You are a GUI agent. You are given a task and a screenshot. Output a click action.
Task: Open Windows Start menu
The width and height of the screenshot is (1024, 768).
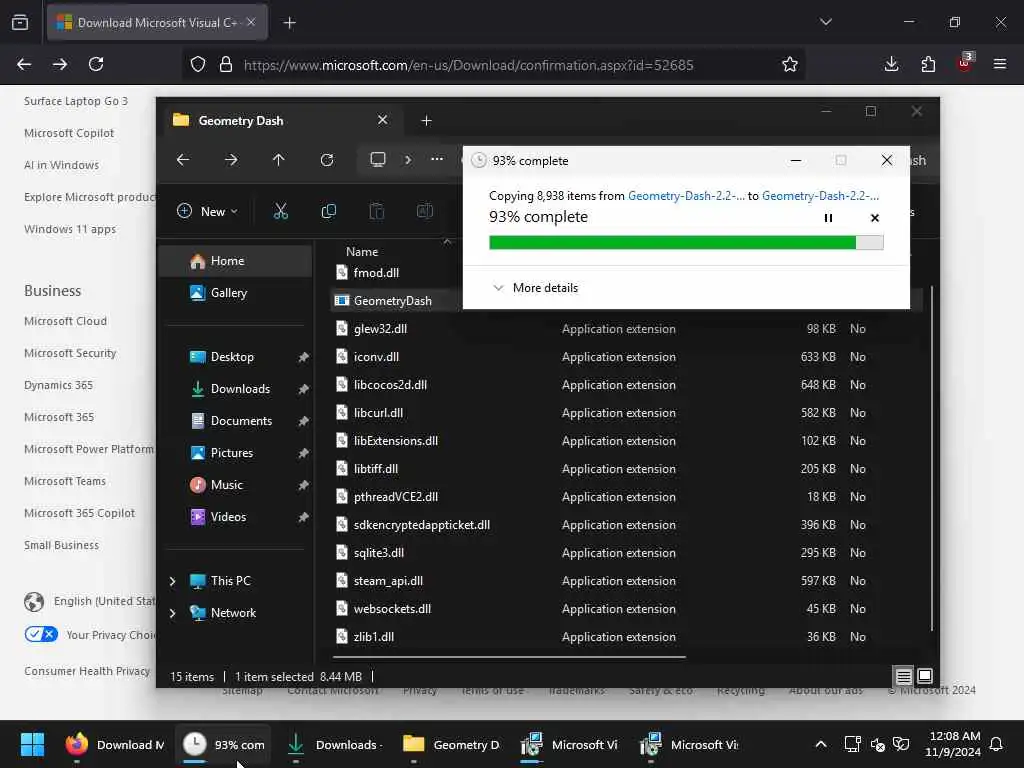pos(32,744)
